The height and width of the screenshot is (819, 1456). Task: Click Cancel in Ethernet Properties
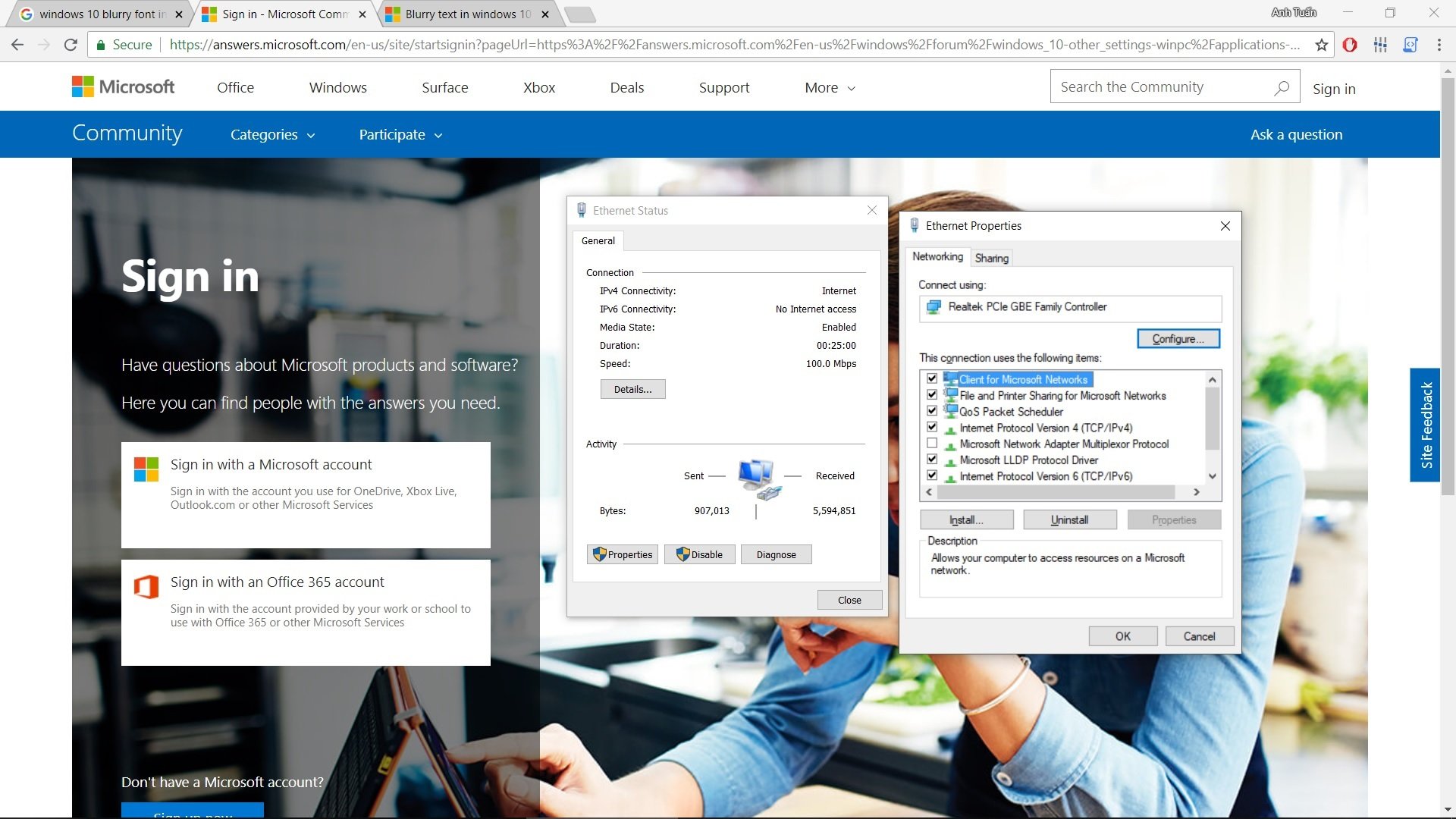click(1199, 636)
